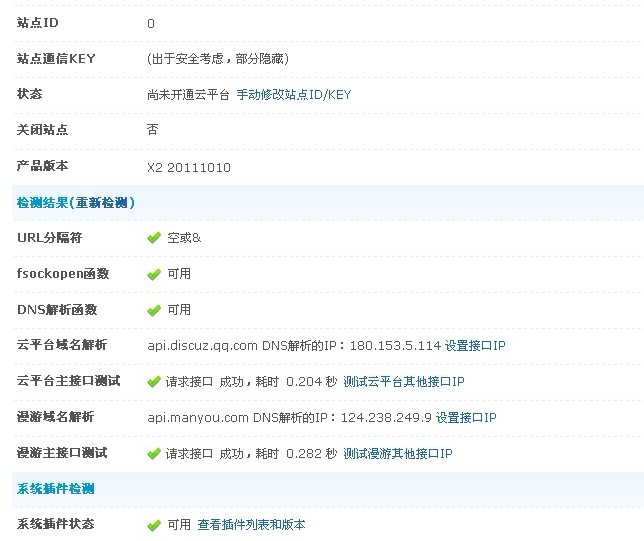Click 可用 in the 系统插件状态 row

click(x=179, y=525)
